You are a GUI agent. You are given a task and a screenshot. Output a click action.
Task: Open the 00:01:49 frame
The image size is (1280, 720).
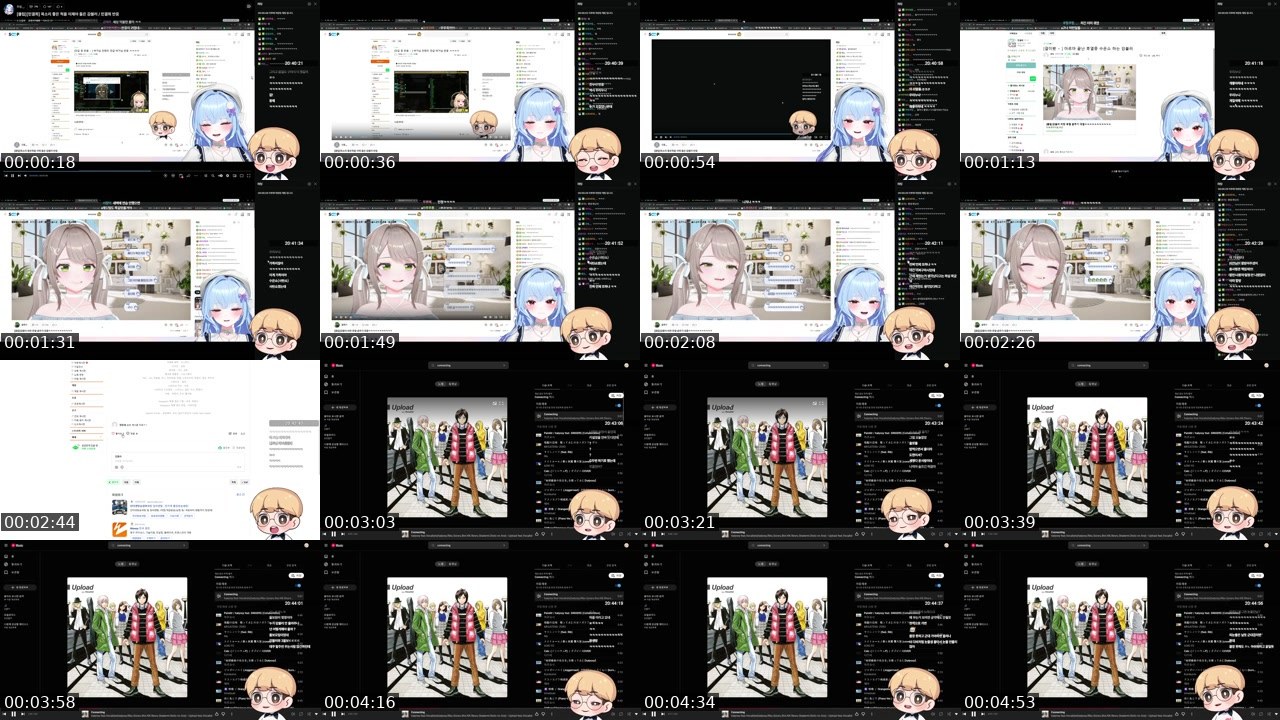click(x=480, y=270)
